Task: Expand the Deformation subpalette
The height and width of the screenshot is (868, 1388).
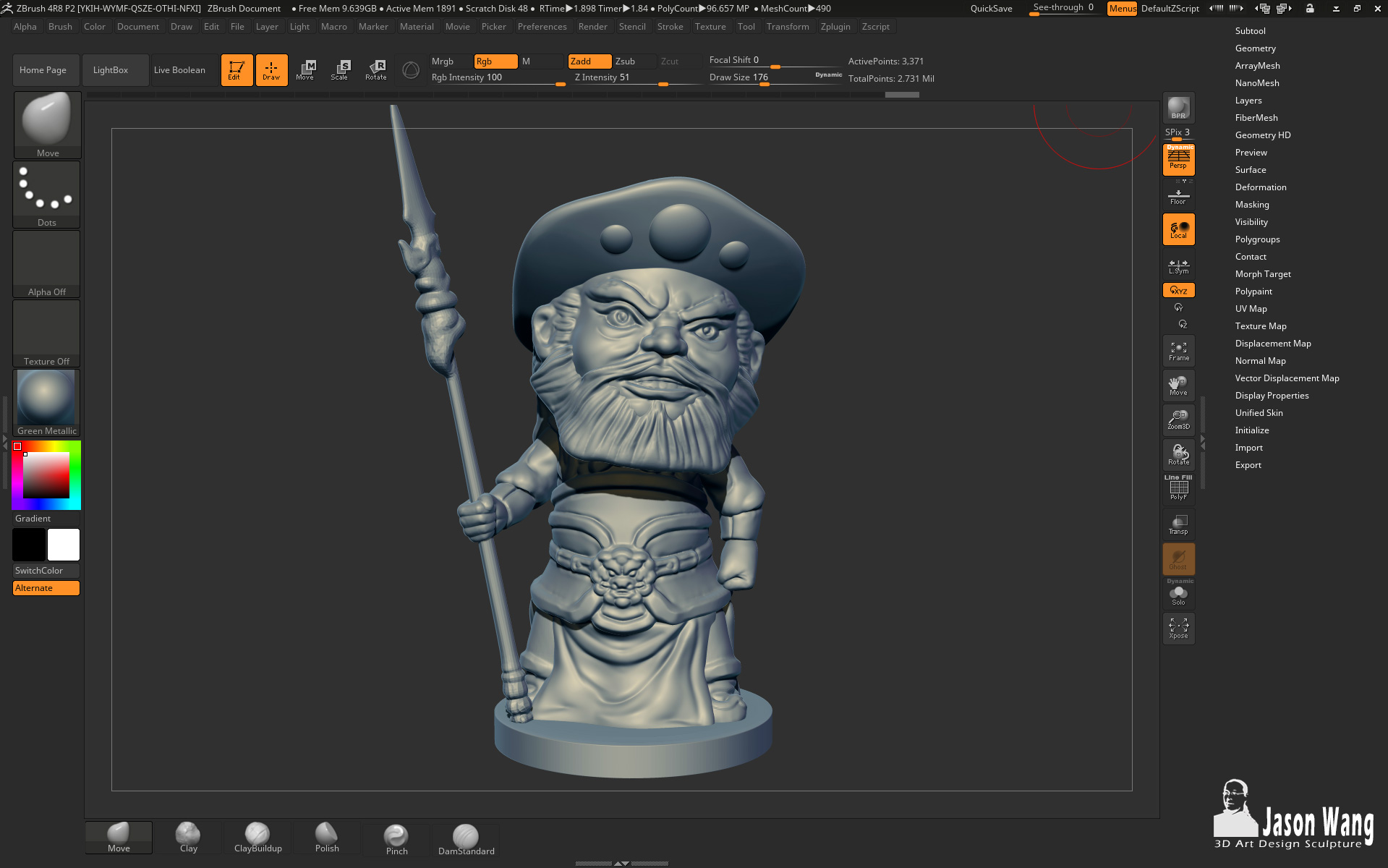Action: (x=1260, y=187)
